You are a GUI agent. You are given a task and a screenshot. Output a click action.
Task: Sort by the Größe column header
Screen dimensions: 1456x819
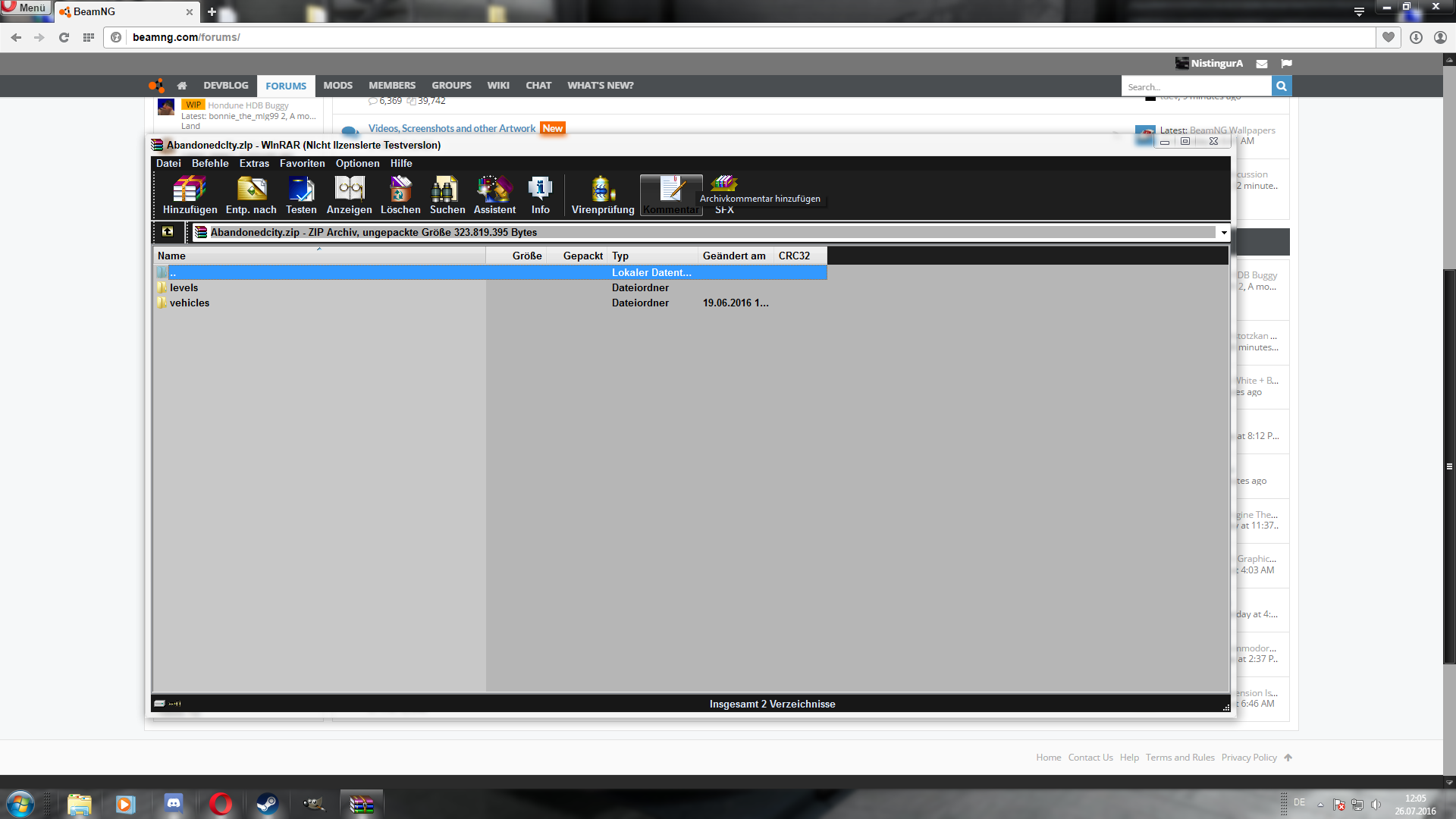[x=516, y=256]
